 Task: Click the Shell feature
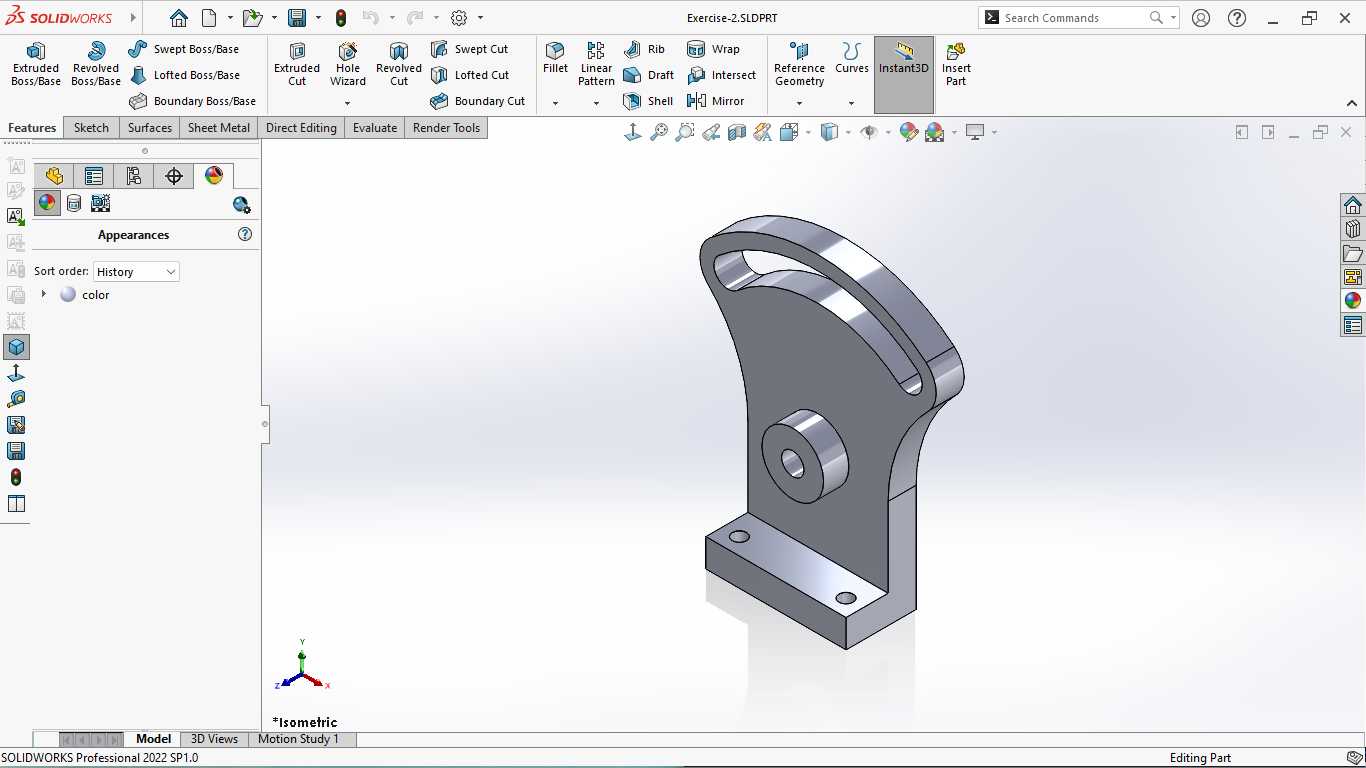pos(648,101)
